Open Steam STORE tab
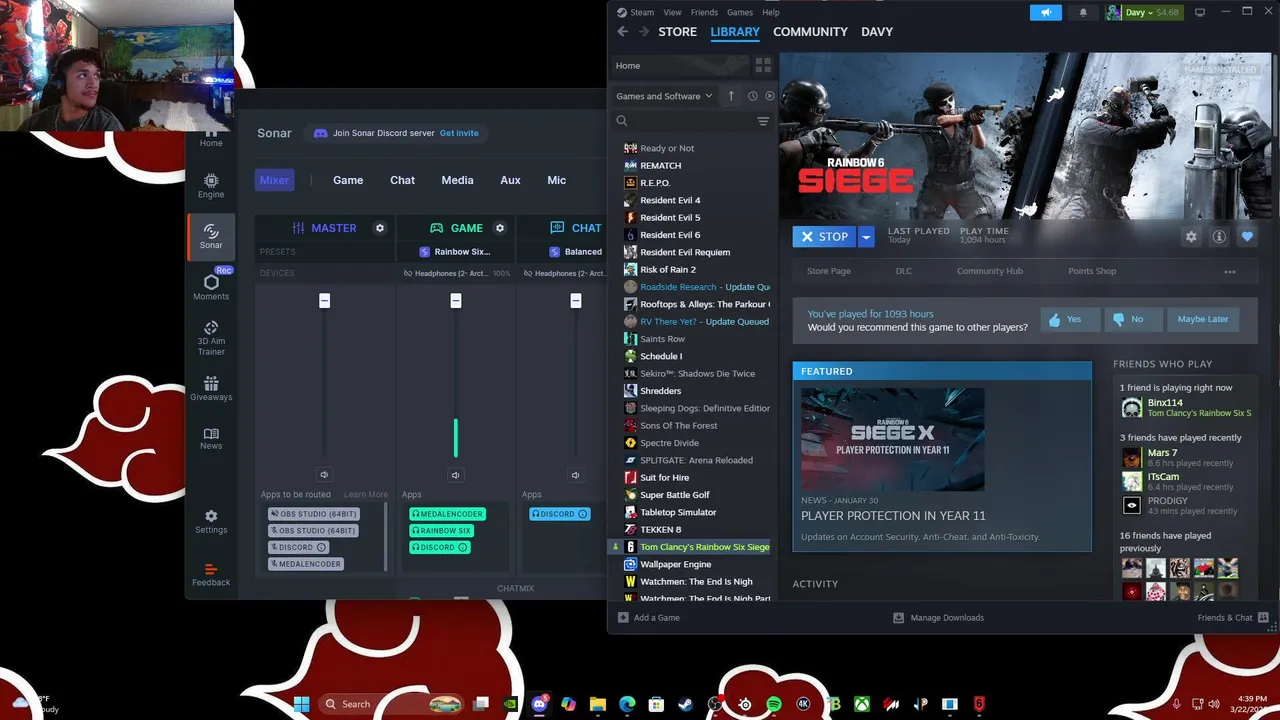 (677, 32)
